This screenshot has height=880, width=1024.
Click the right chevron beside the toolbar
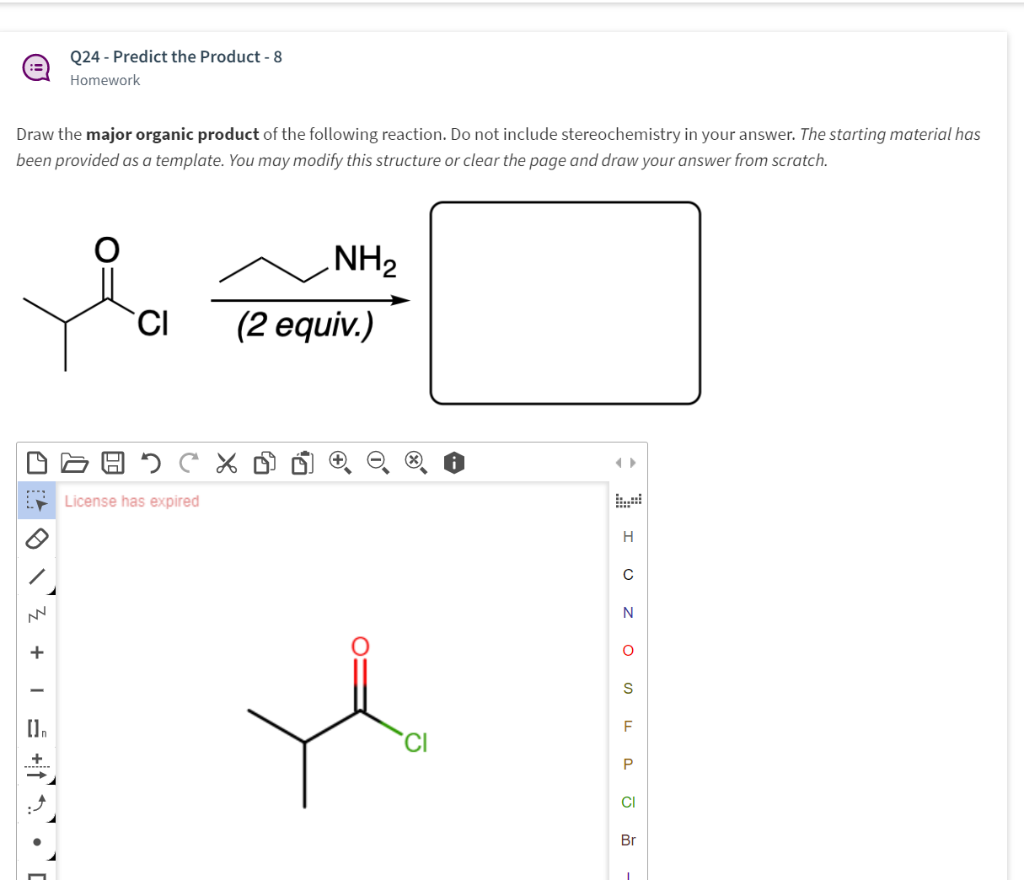633,462
